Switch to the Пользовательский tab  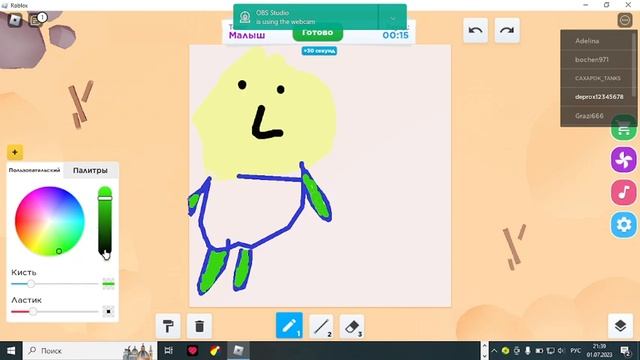(35, 170)
